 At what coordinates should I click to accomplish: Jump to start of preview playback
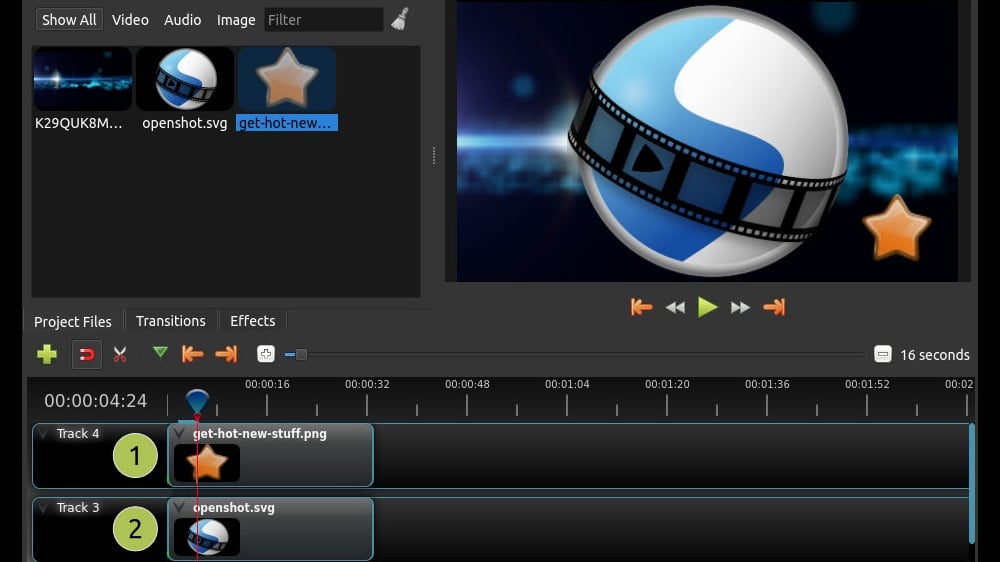click(641, 307)
